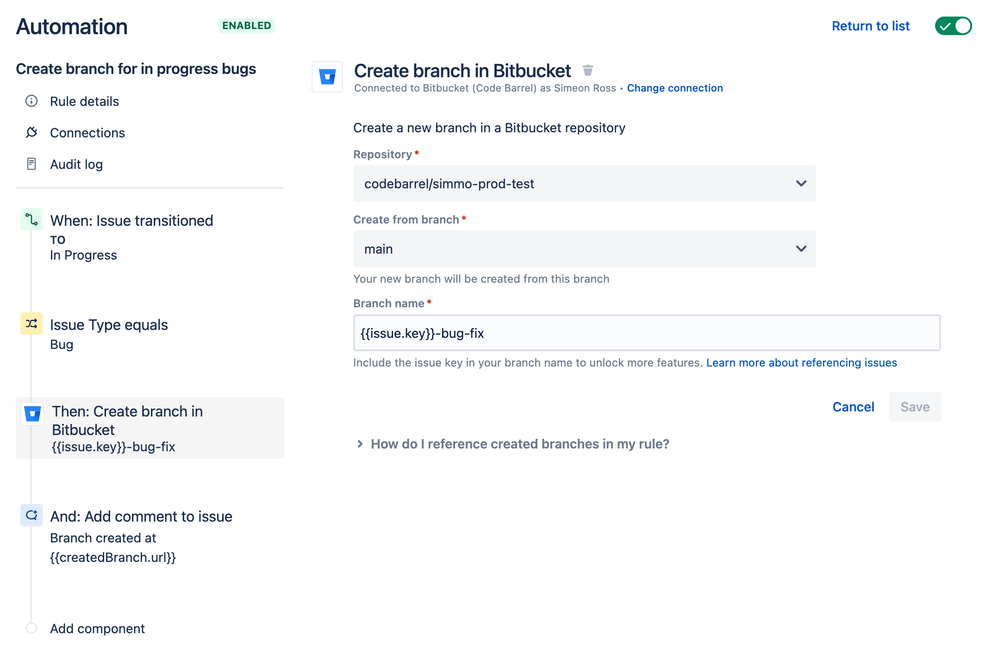The image size is (999, 659).
Task: Click the Bitbucket icon on the Then component
Action: 31,411
